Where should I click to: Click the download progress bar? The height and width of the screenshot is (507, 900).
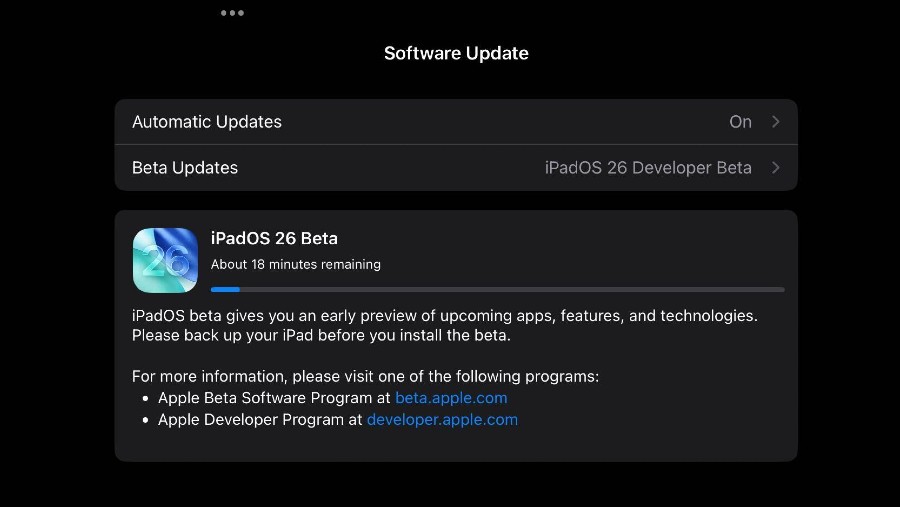(x=498, y=289)
